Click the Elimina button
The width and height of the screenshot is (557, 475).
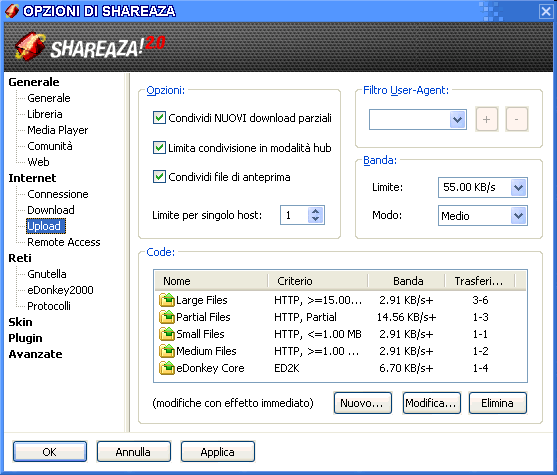[498, 403]
